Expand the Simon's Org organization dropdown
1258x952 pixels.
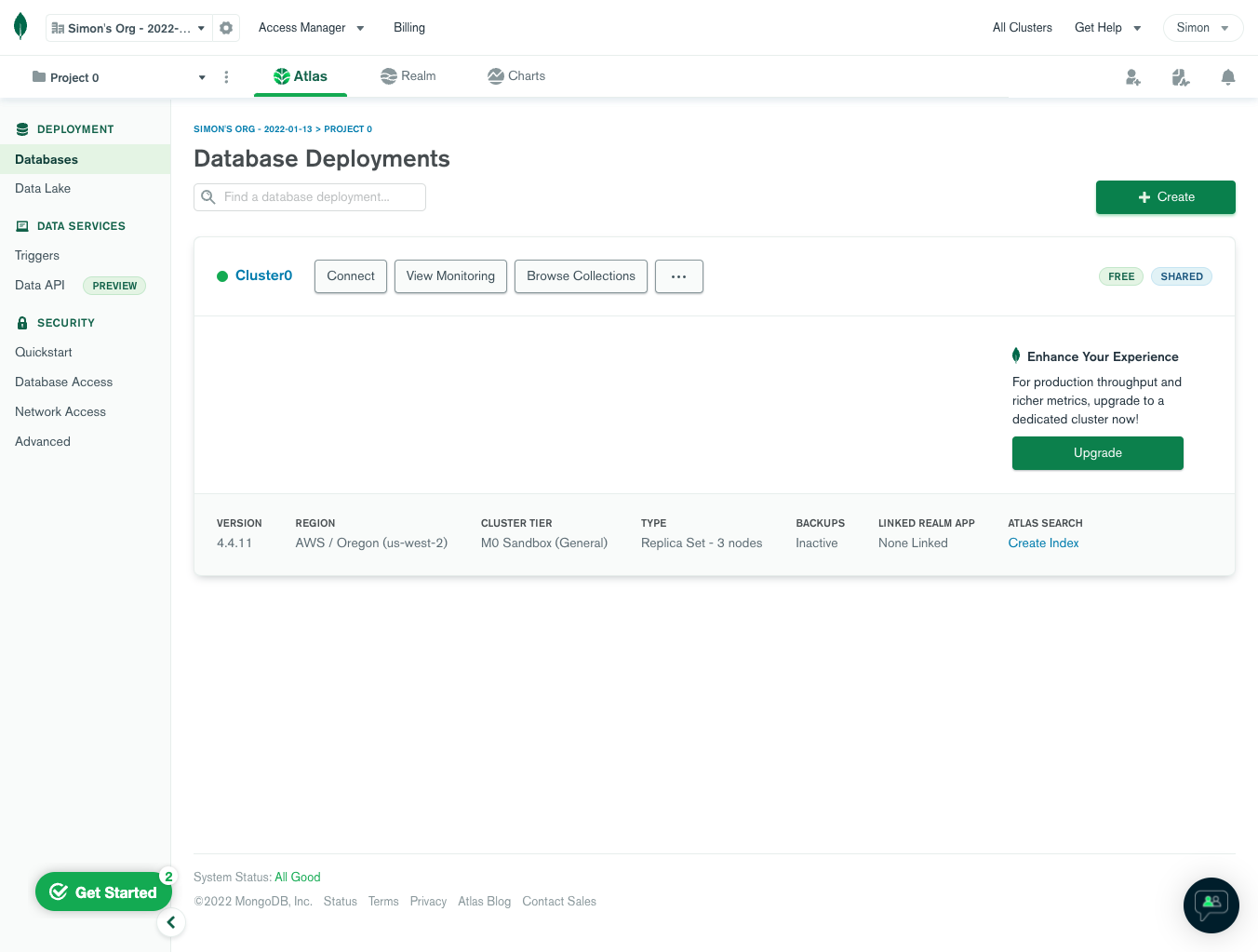pos(128,28)
